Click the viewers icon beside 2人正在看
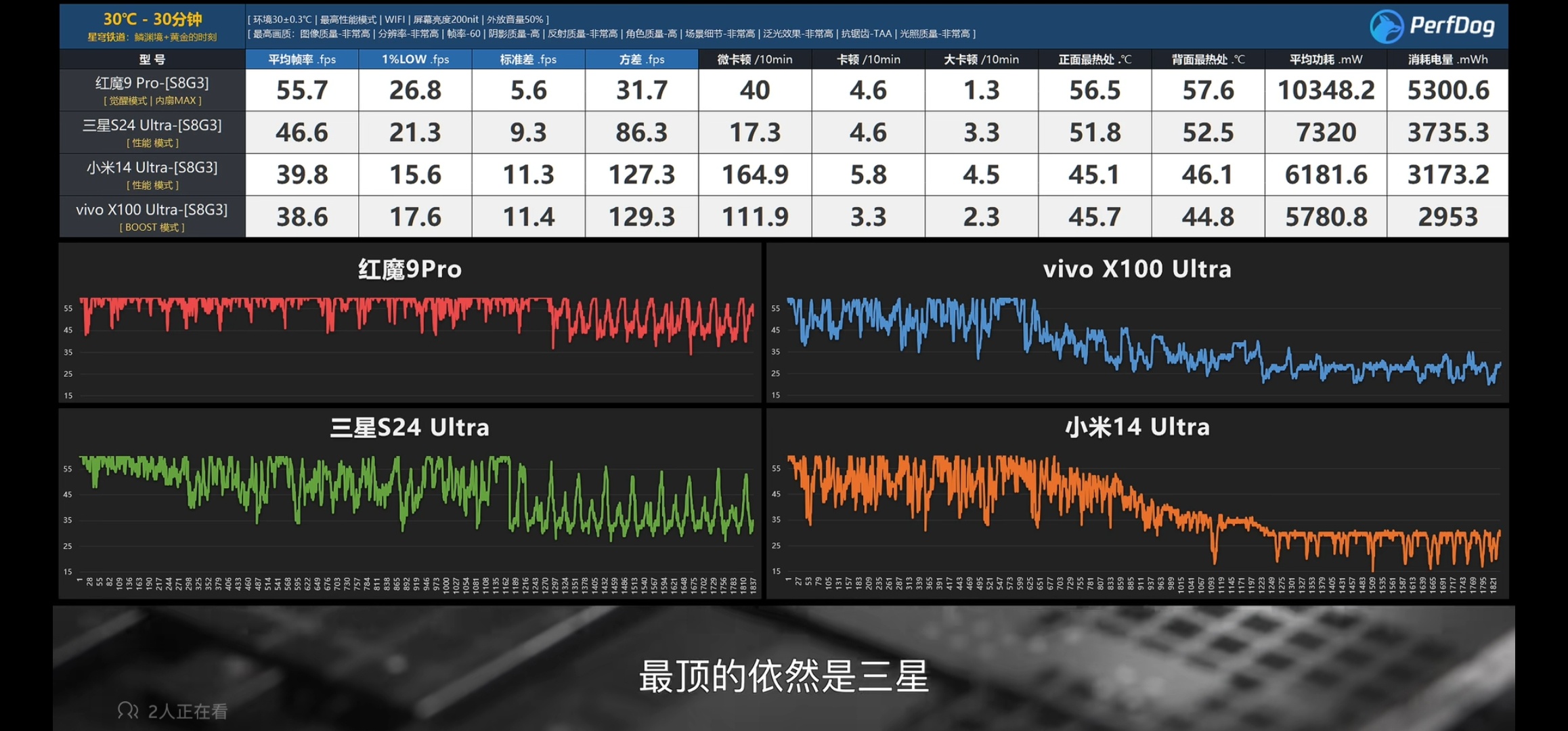 pos(127,710)
